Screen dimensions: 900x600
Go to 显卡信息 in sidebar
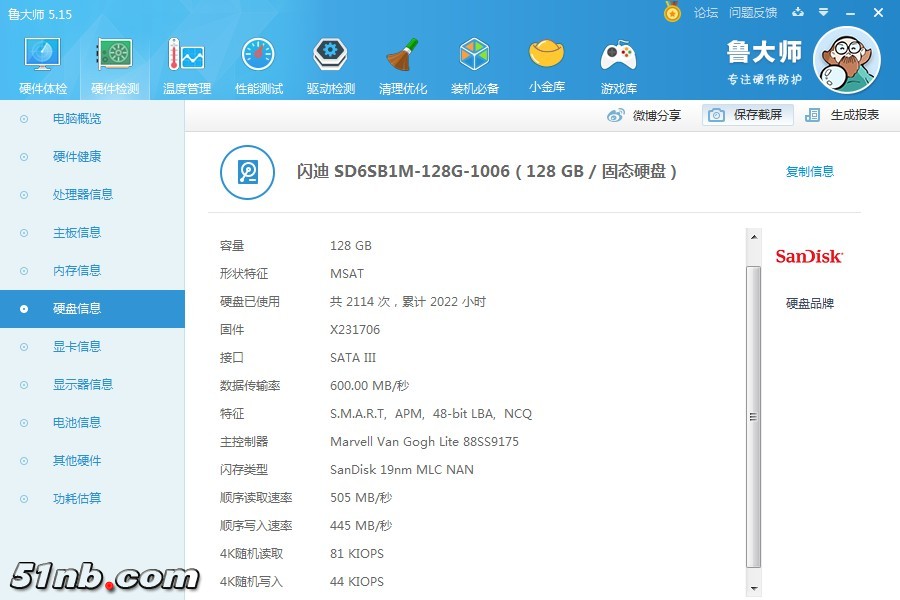(x=76, y=347)
